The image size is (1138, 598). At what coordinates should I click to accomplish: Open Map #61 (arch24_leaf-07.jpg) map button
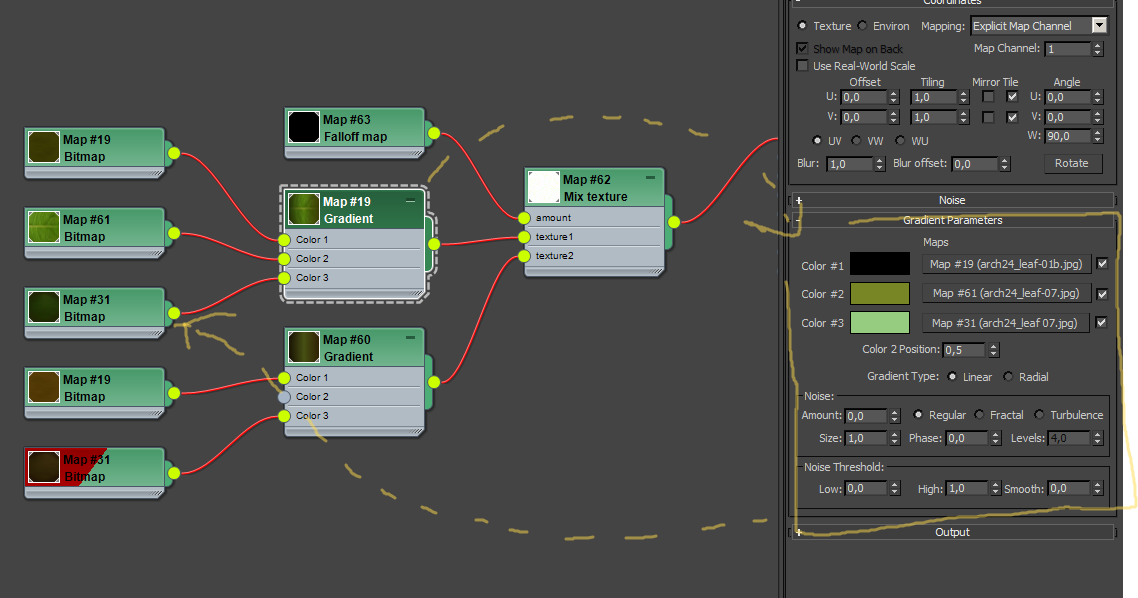1005,293
